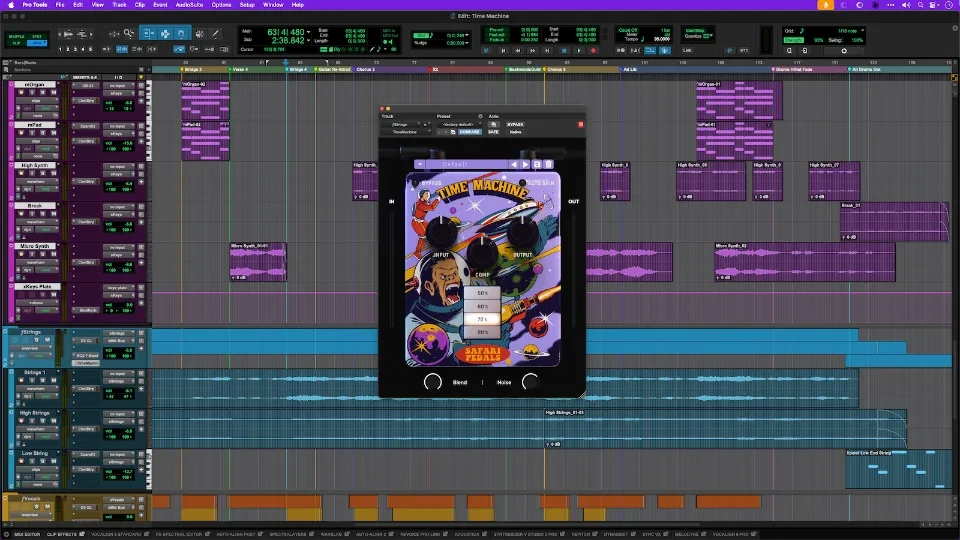Click the Zoomer magnifier tool

128,33
